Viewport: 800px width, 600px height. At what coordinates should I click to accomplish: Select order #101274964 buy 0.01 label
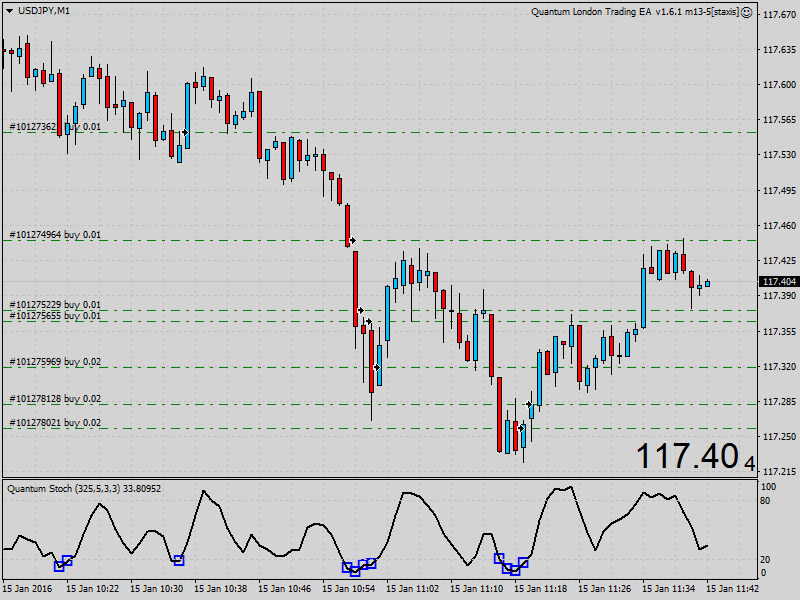pos(55,235)
